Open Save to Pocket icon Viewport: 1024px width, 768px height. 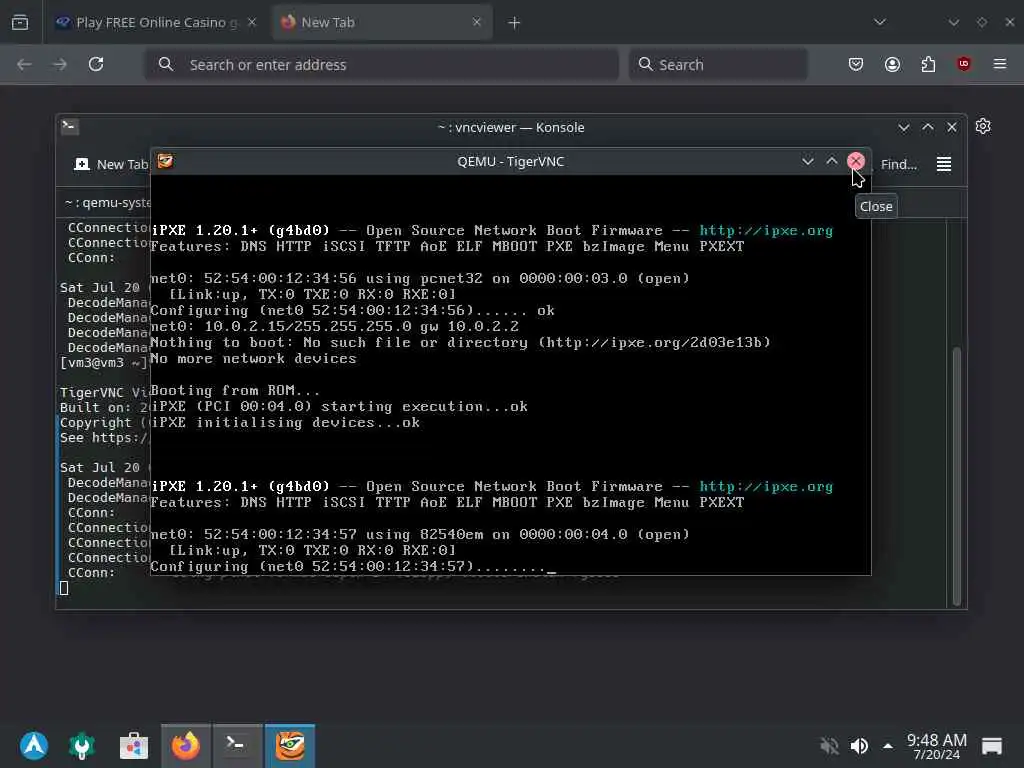click(x=856, y=64)
